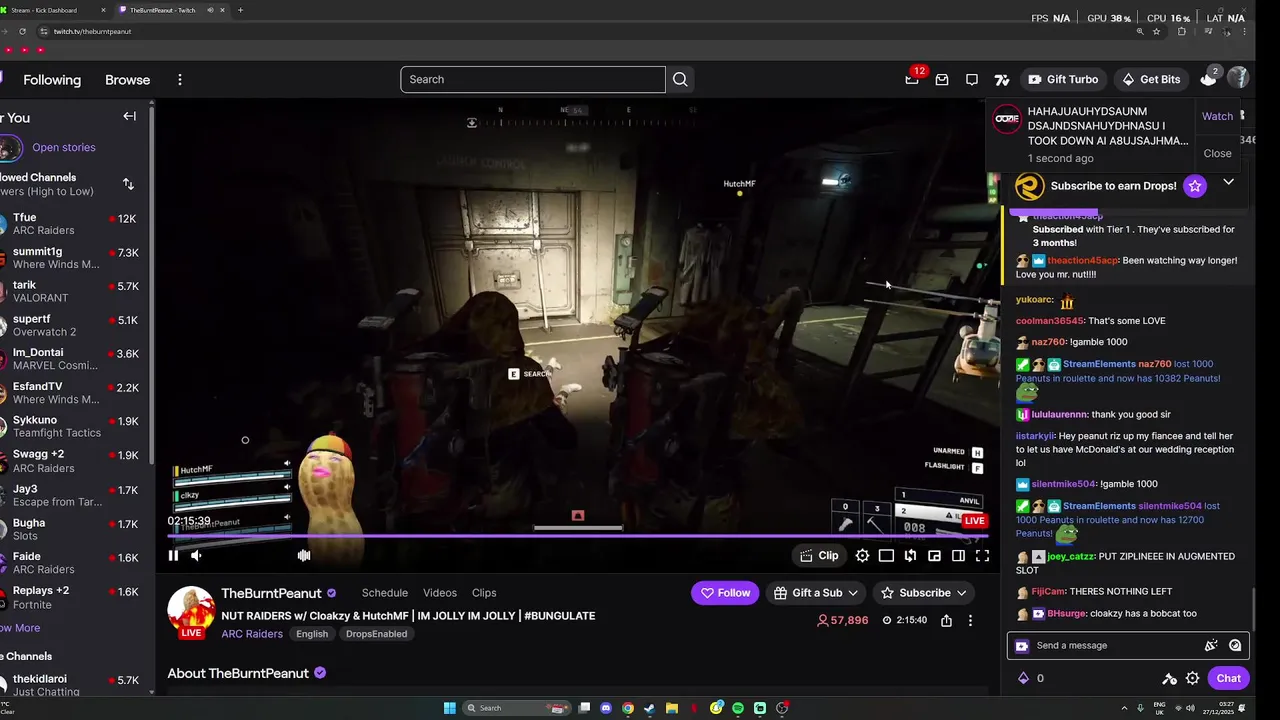The height and width of the screenshot is (720, 1280).
Task: Open Bits balance diamond icon
Action: [x=1023, y=678]
